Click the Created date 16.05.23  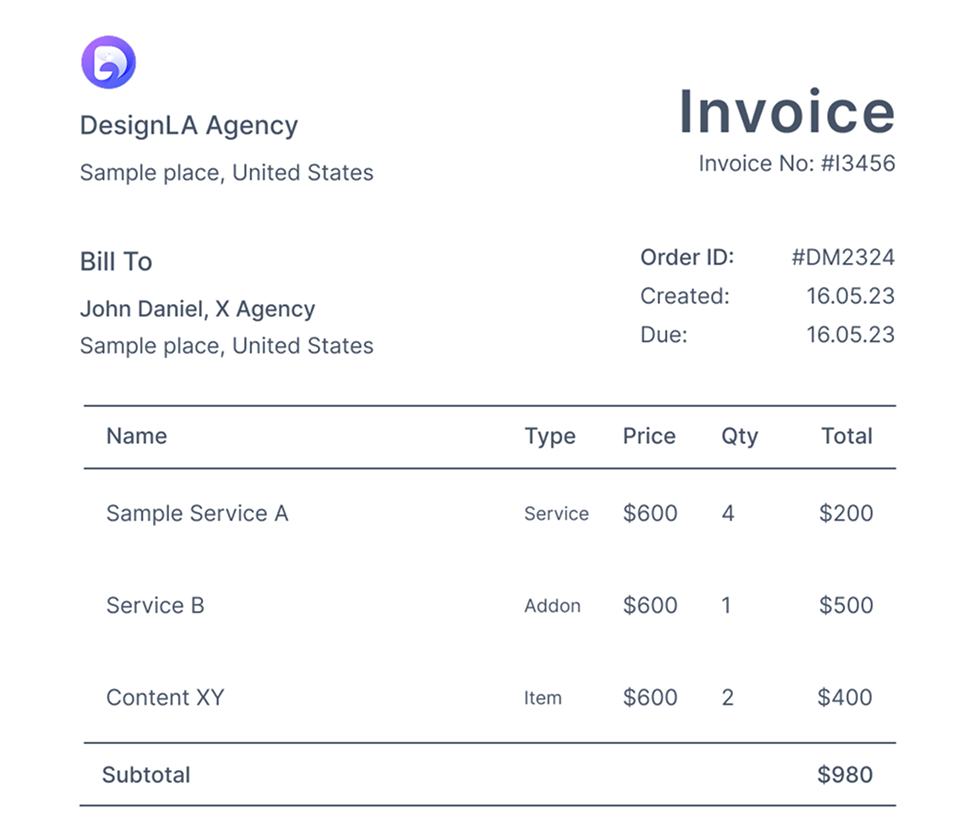pyautogui.click(x=850, y=296)
